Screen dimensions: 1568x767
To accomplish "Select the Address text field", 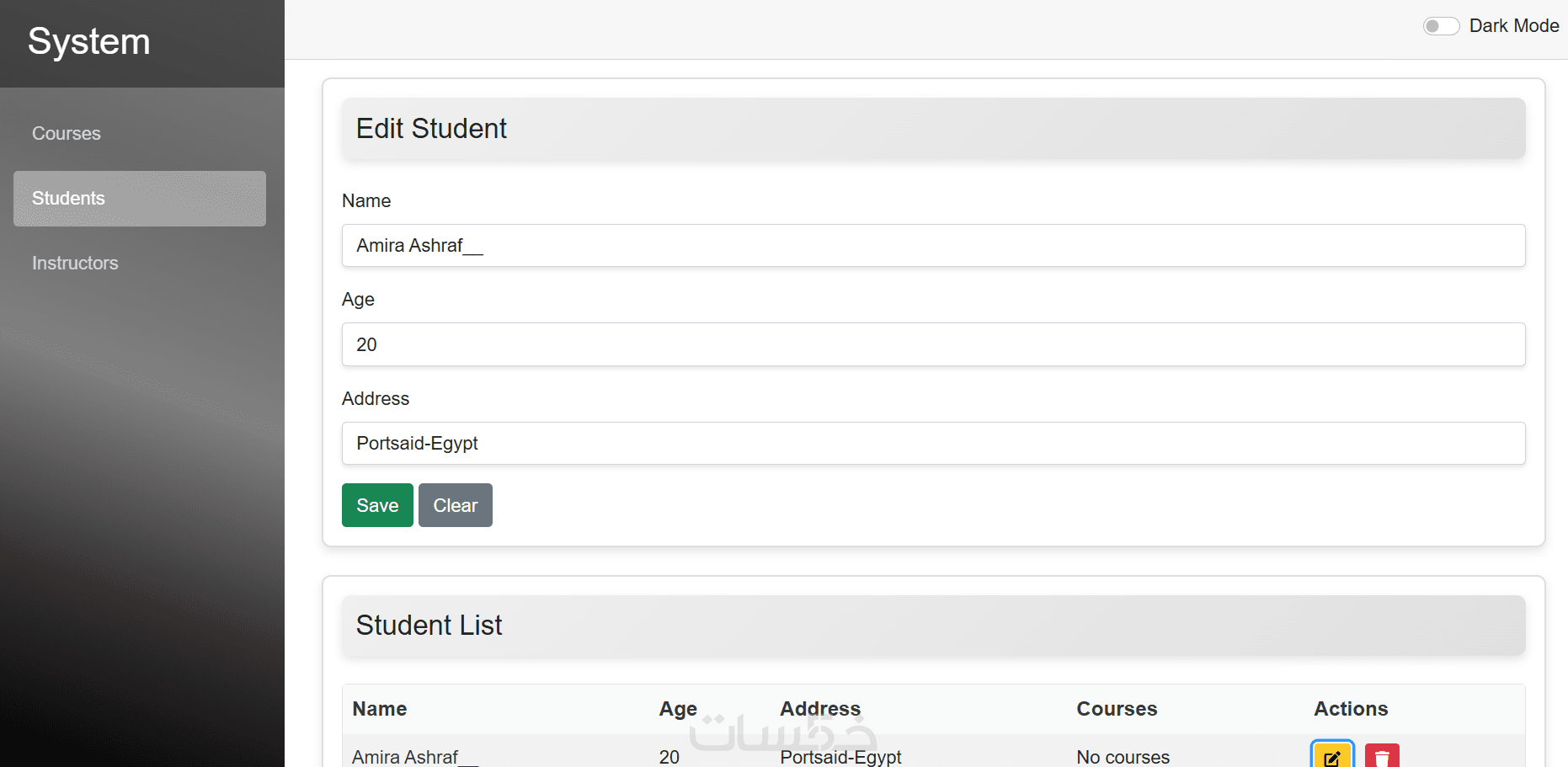I will click(933, 444).
